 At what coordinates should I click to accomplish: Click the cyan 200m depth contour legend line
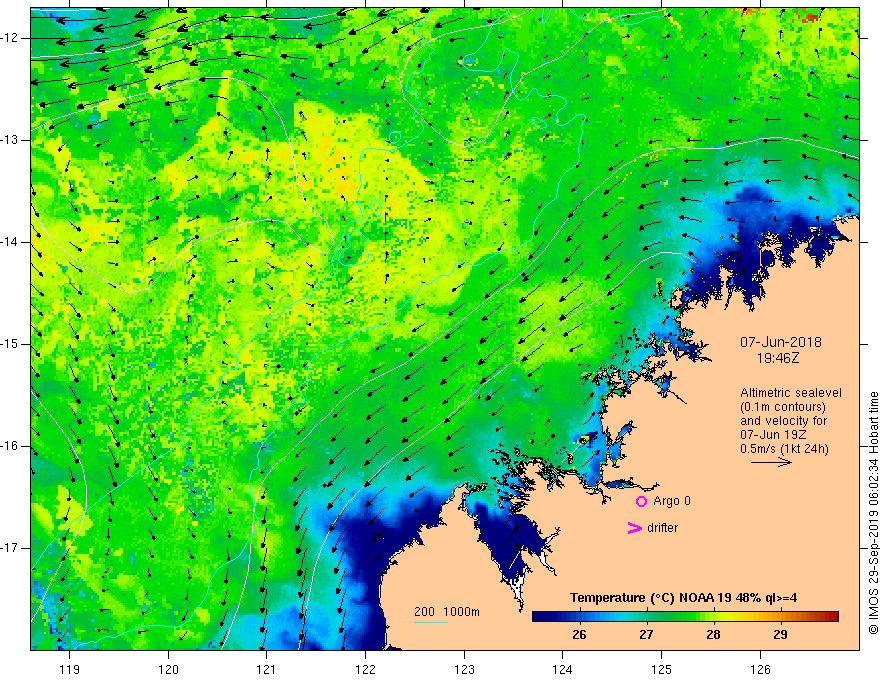click(x=431, y=622)
